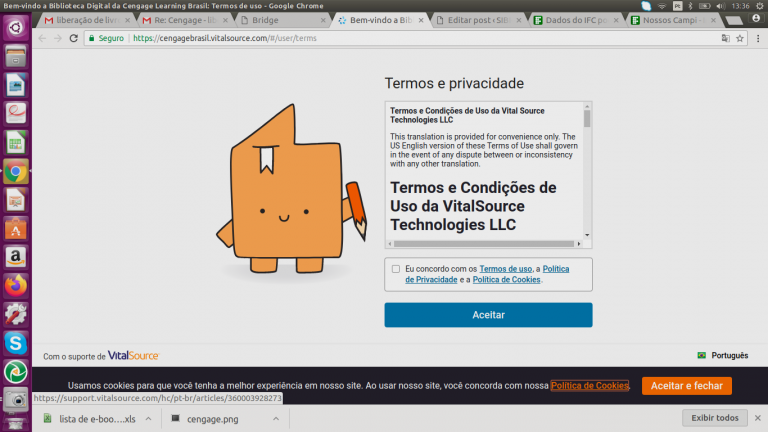Click the browser back arrow

coord(43,38)
